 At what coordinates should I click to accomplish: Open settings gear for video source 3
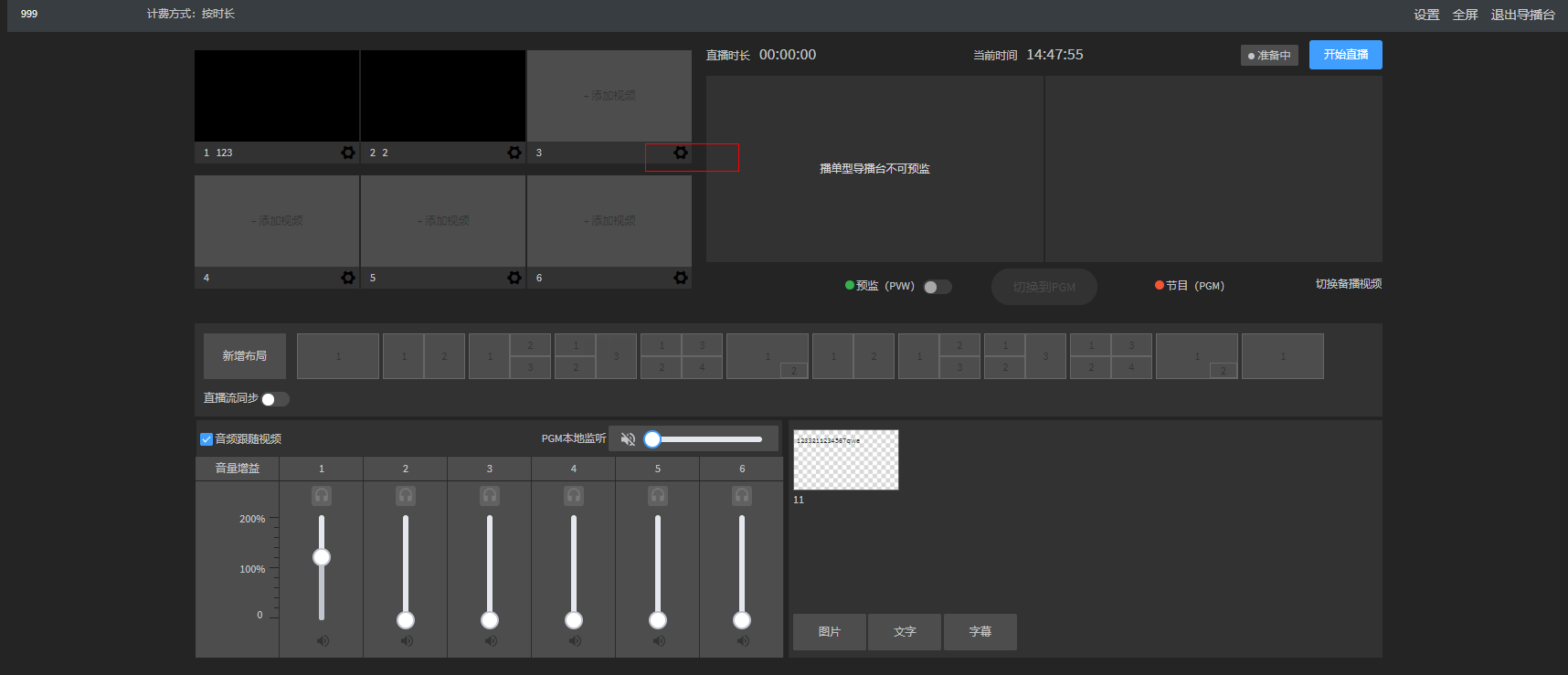[x=681, y=153]
